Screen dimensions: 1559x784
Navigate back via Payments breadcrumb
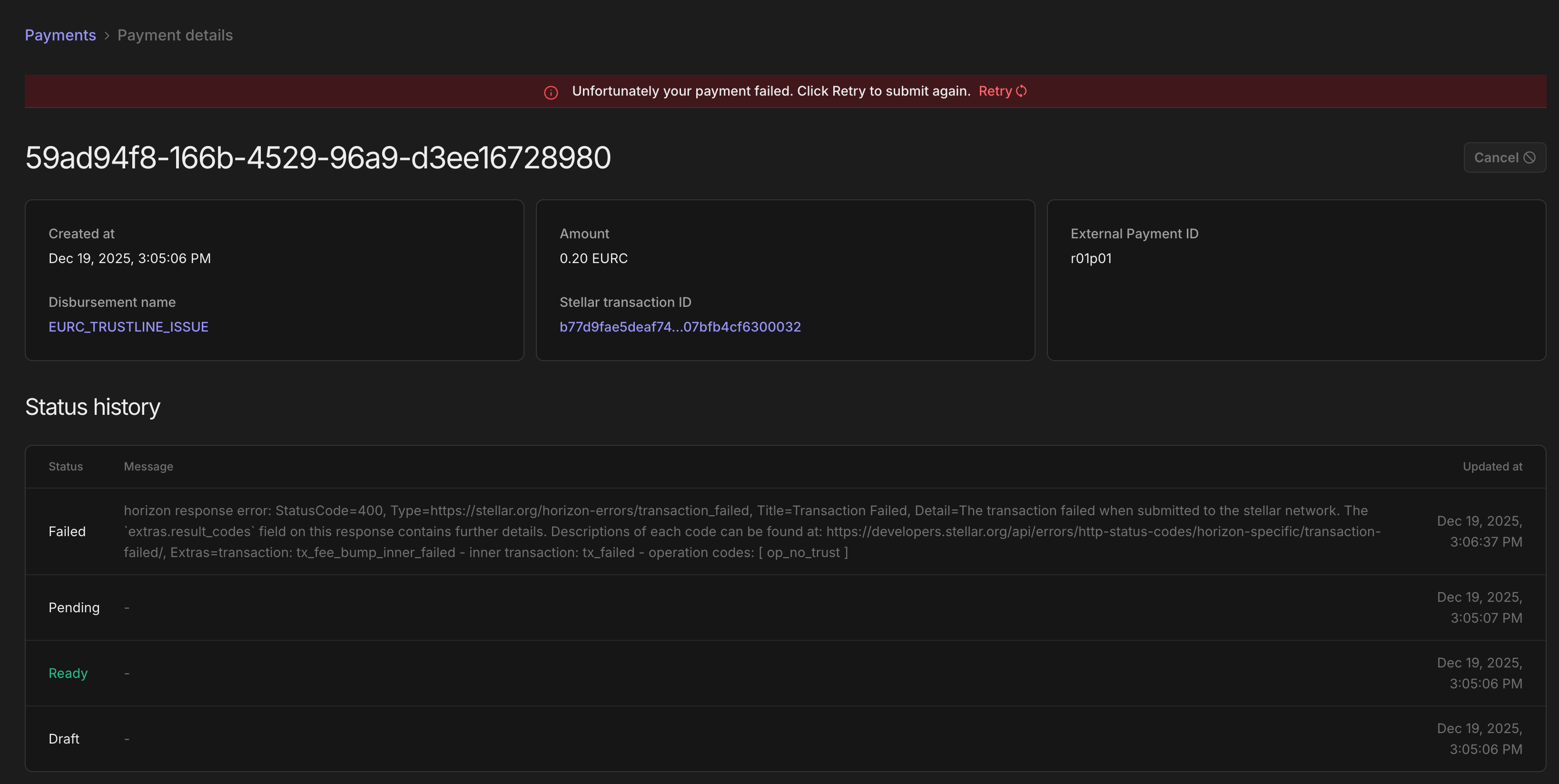pyautogui.click(x=60, y=34)
